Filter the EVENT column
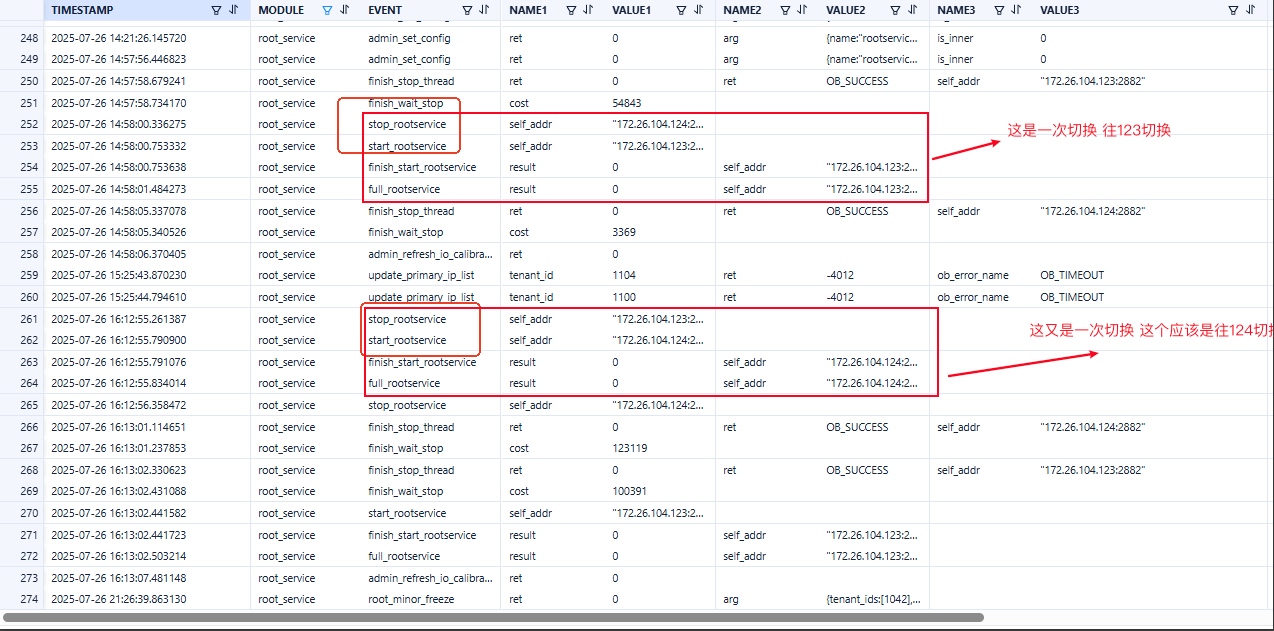The image size is (1274, 631). (x=466, y=10)
